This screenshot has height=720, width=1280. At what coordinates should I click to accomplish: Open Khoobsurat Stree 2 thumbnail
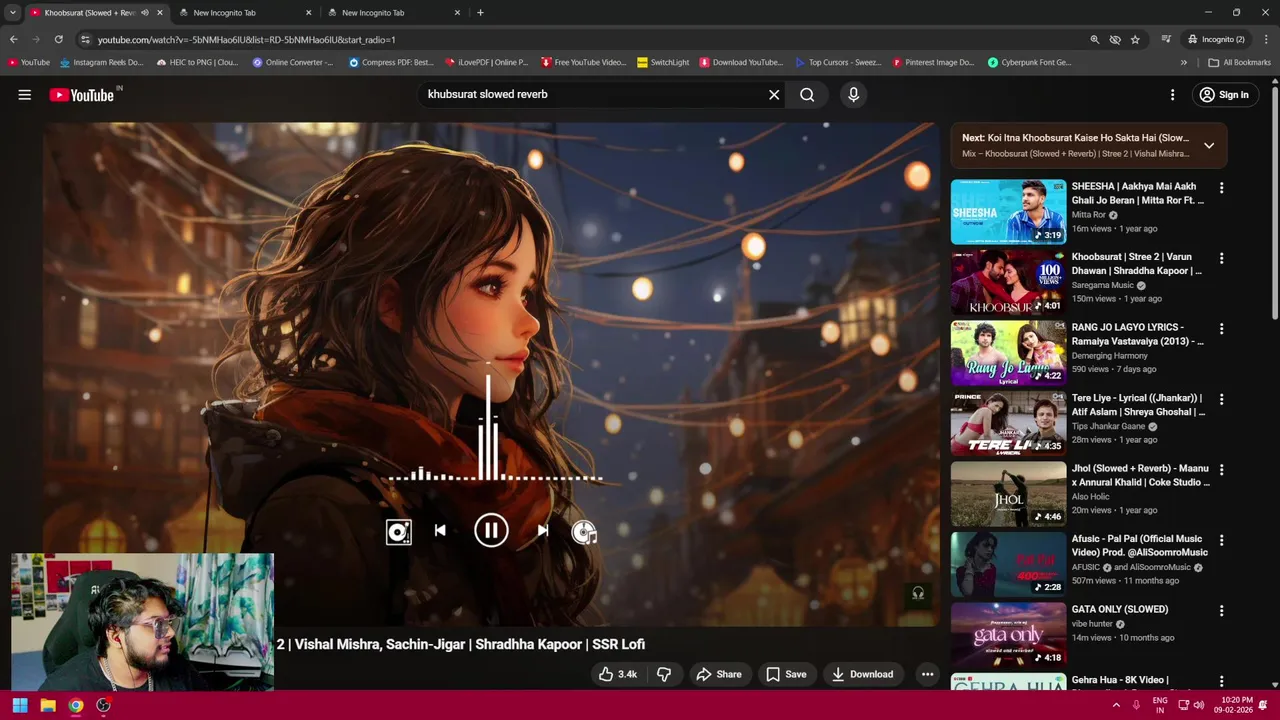1008,282
